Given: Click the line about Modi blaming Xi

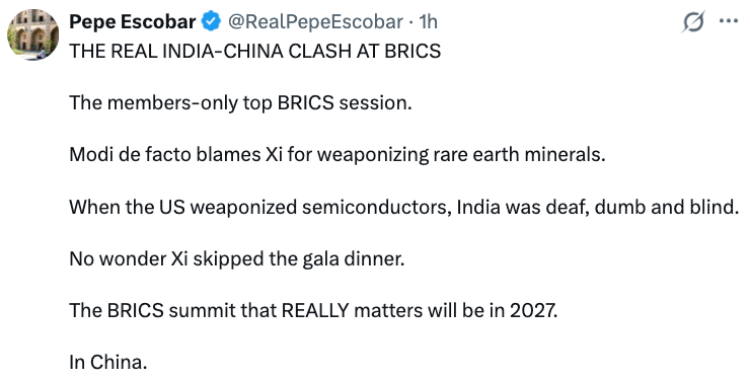Looking at the screenshot, I should coord(337,155).
